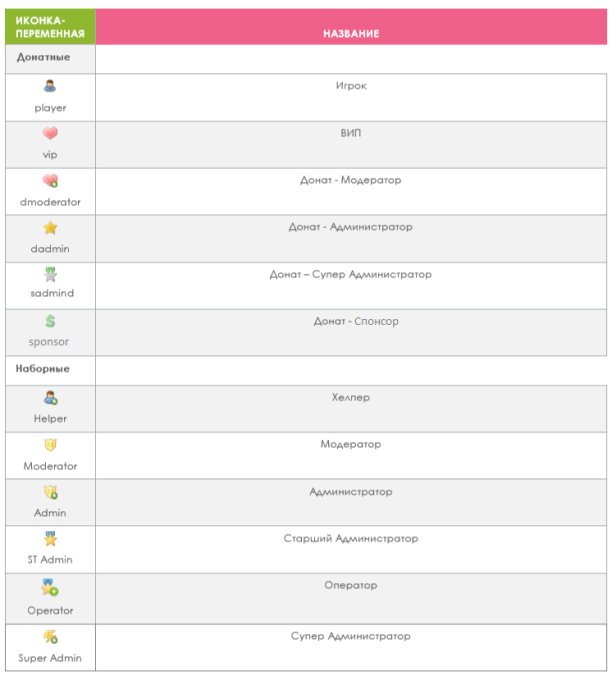Click the Helper user-plus icon
Image resolution: width=612 pixels, height=676 pixels.
coord(50,398)
